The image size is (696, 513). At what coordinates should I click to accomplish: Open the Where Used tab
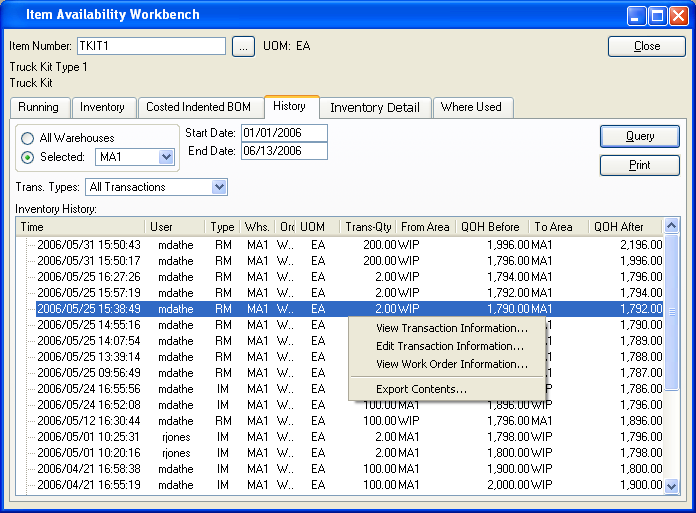471,107
